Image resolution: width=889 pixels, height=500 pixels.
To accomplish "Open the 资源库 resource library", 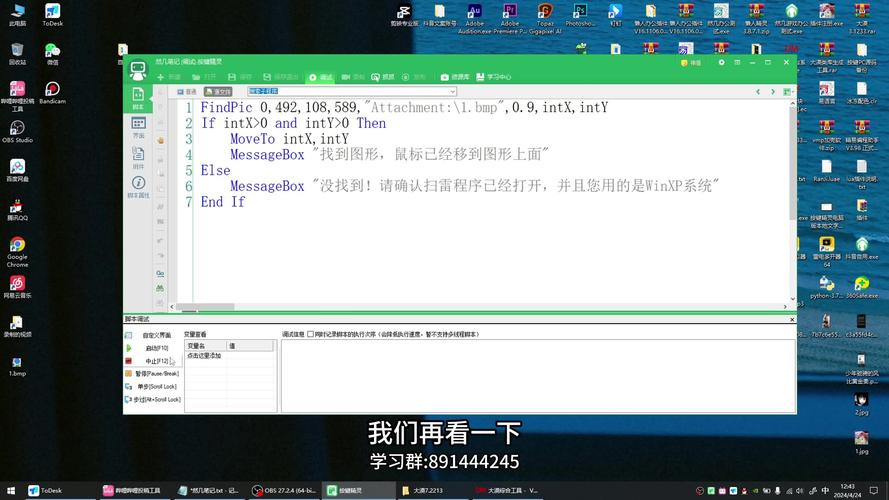I will tap(455, 77).
